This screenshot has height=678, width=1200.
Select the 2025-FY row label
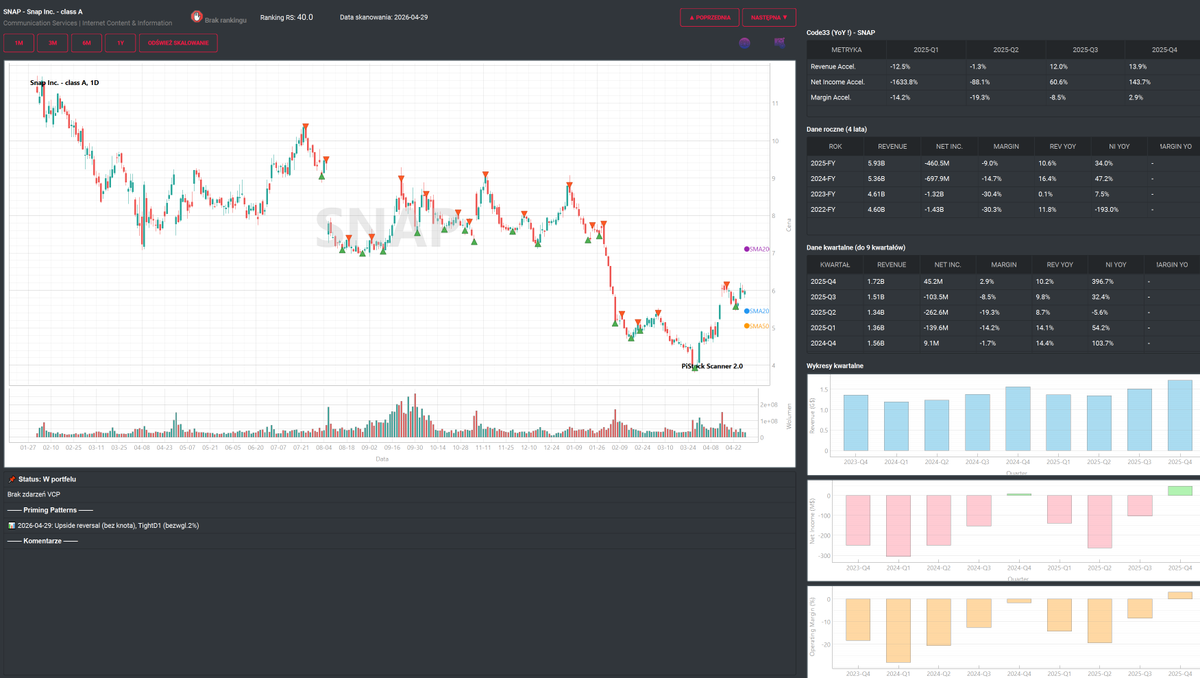pos(822,163)
